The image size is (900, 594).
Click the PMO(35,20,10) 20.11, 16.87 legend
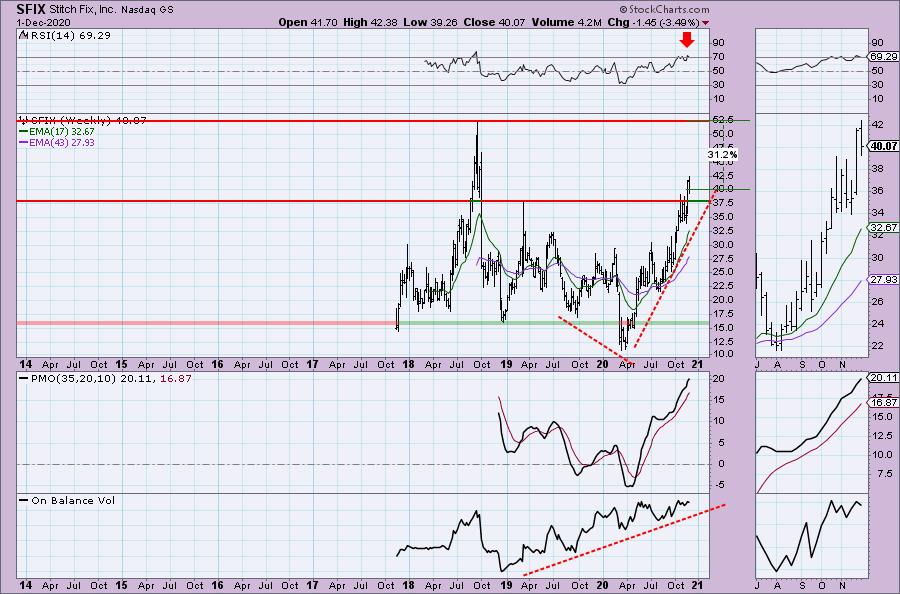(x=111, y=379)
